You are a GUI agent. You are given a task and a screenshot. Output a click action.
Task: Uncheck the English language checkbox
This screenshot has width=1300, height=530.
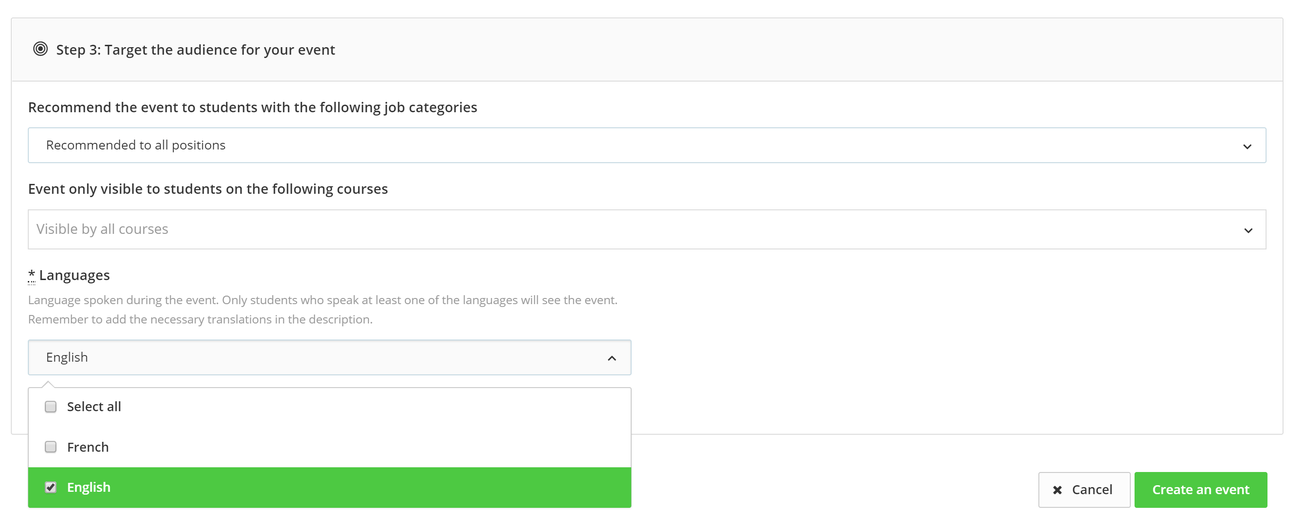pos(51,487)
